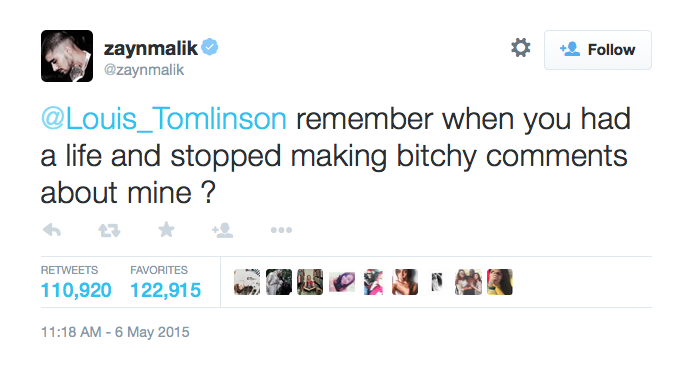
Task: Click the eighth avatar showing two people
Action: [x=468, y=282]
